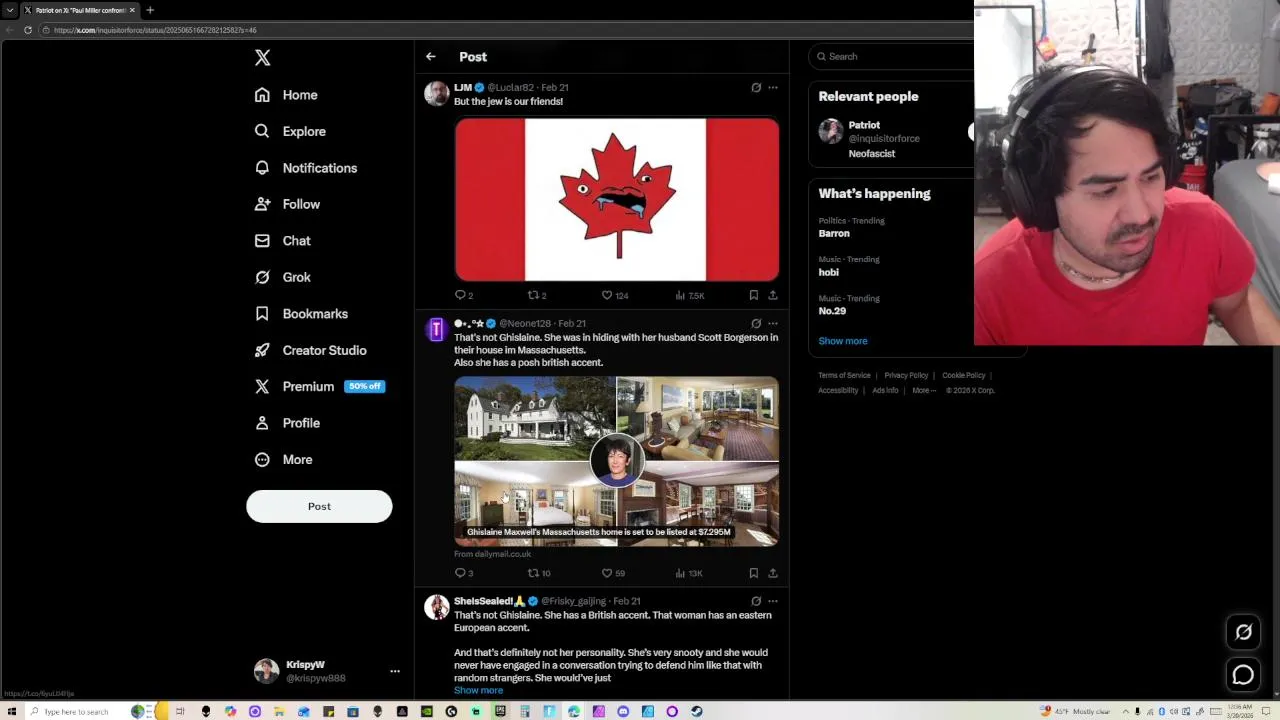Expand the More menu in sidebar
The height and width of the screenshot is (720, 1280).
(x=283, y=459)
